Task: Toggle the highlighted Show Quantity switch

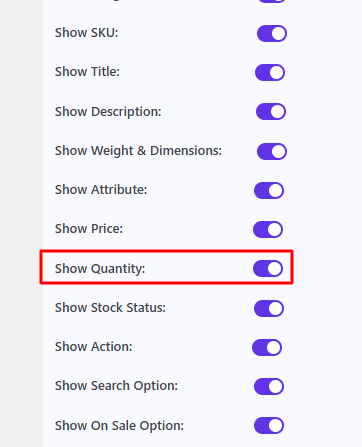Action: click(268, 268)
